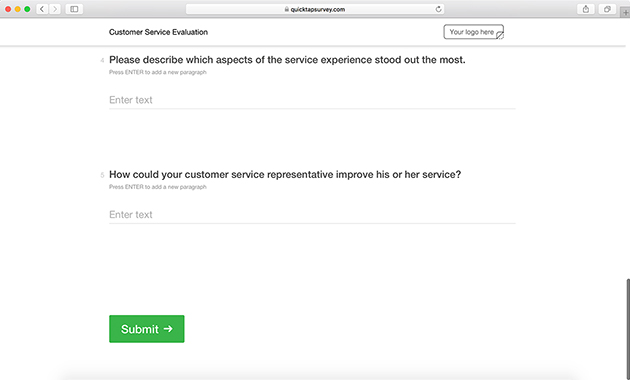Click the pencil edit icon on the logo box

tap(499, 35)
